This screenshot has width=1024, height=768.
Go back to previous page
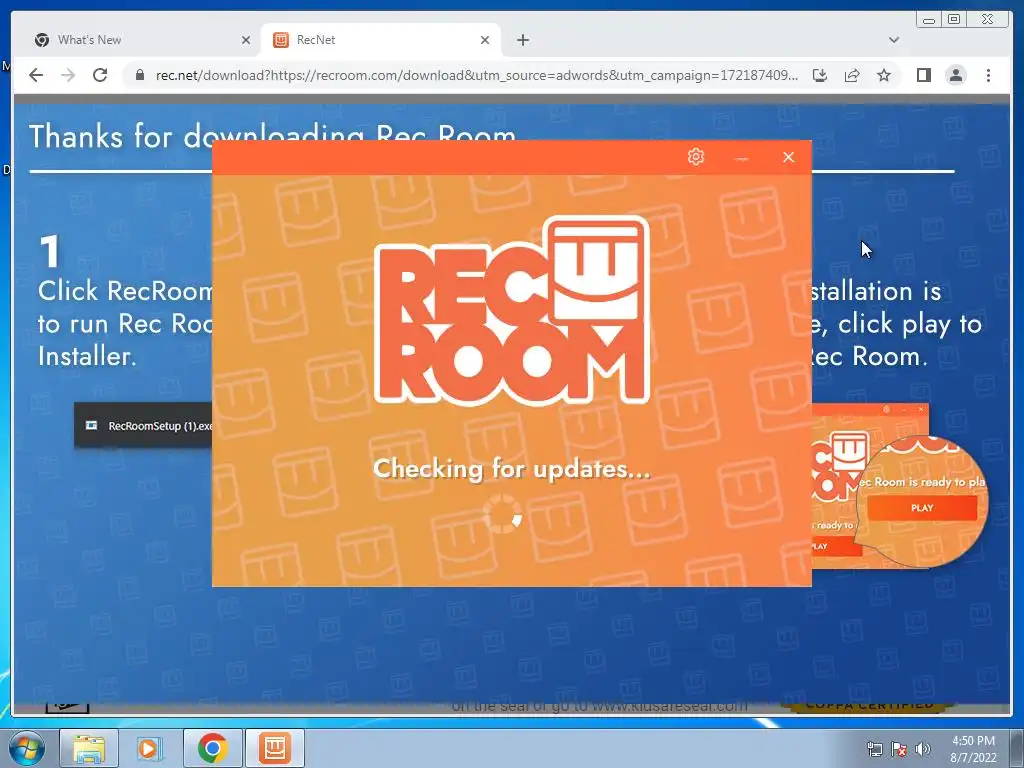click(x=36, y=75)
